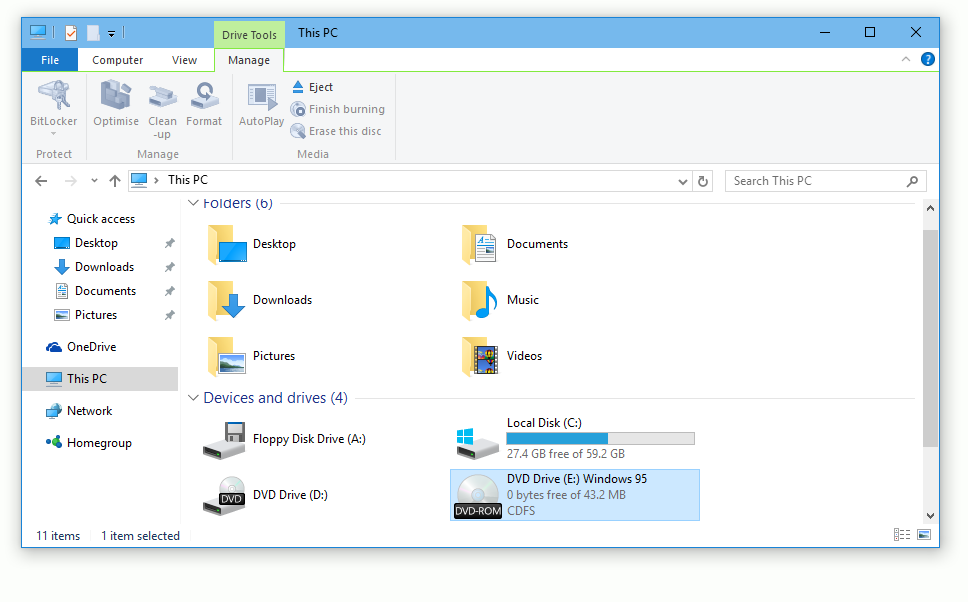Viewport: 968px width, 602px height.
Task: Select This PC in navigation pane
Action: point(100,379)
